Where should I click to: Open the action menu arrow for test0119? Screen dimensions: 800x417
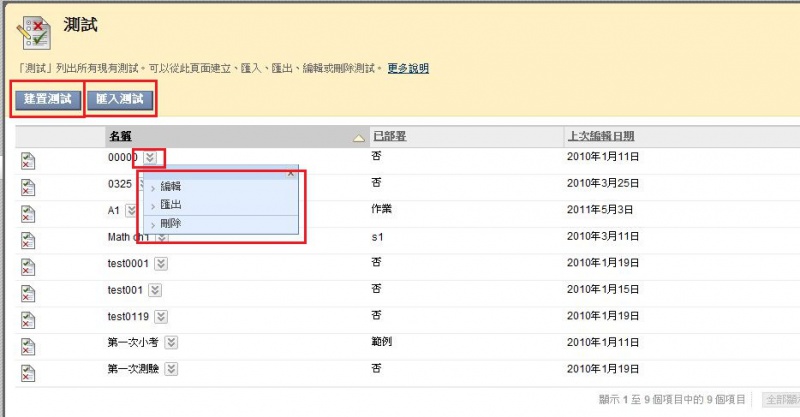coord(160,316)
